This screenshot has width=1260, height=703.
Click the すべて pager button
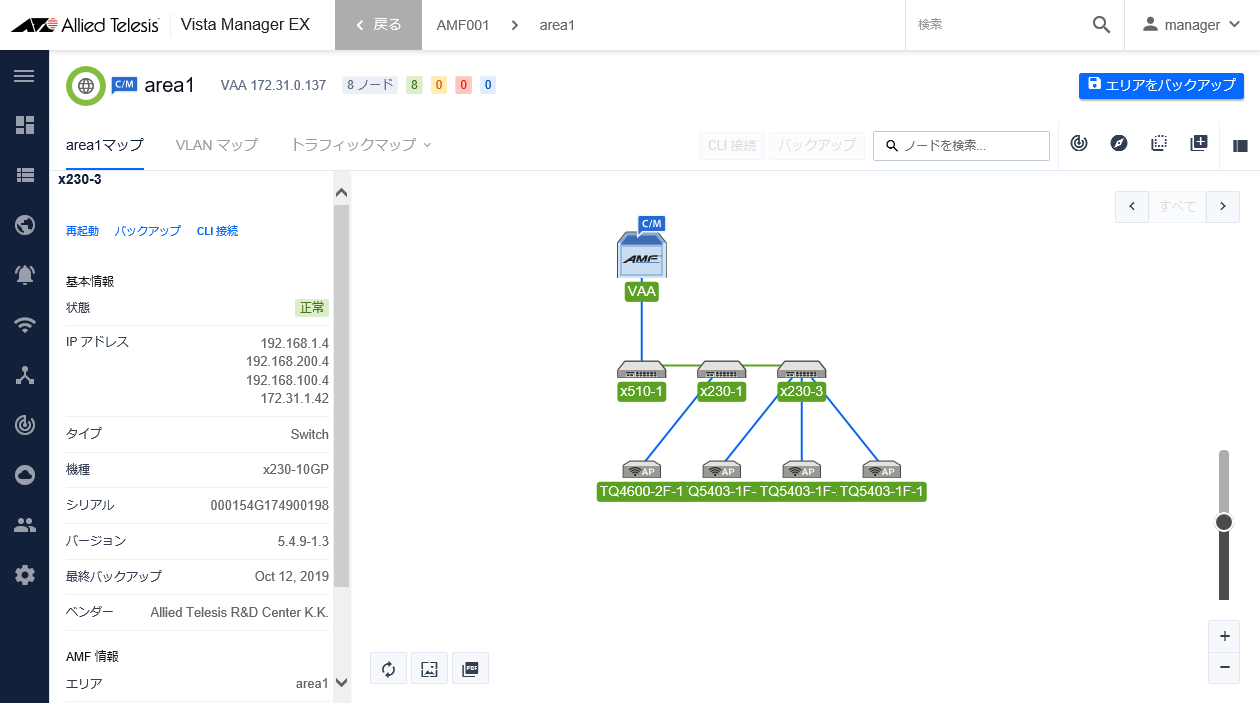point(1177,207)
